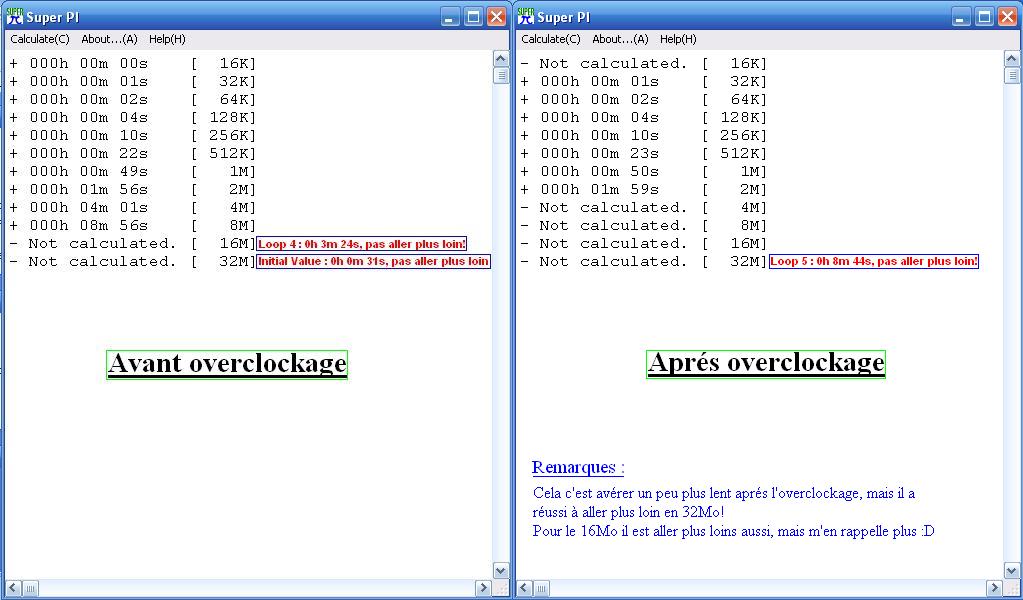Click horizontal scroll thumb in left window
The width and height of the screenshot is (1023, 600).
[x=30, y=588]
